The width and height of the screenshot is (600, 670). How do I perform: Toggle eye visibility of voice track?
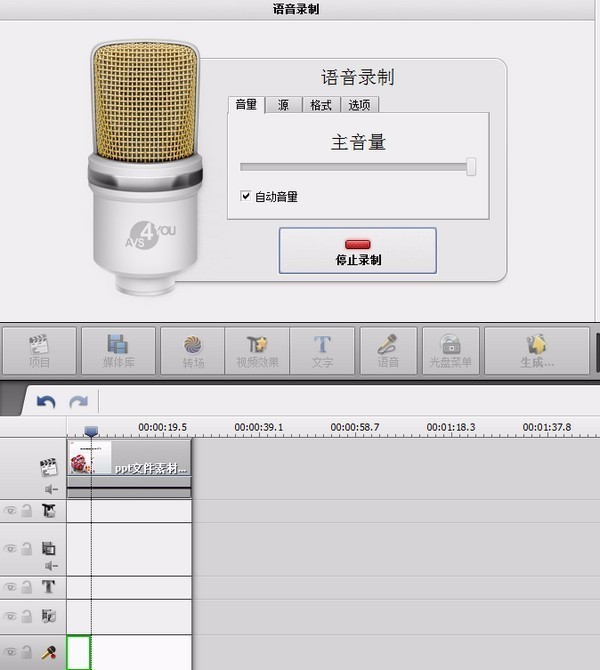10,652
